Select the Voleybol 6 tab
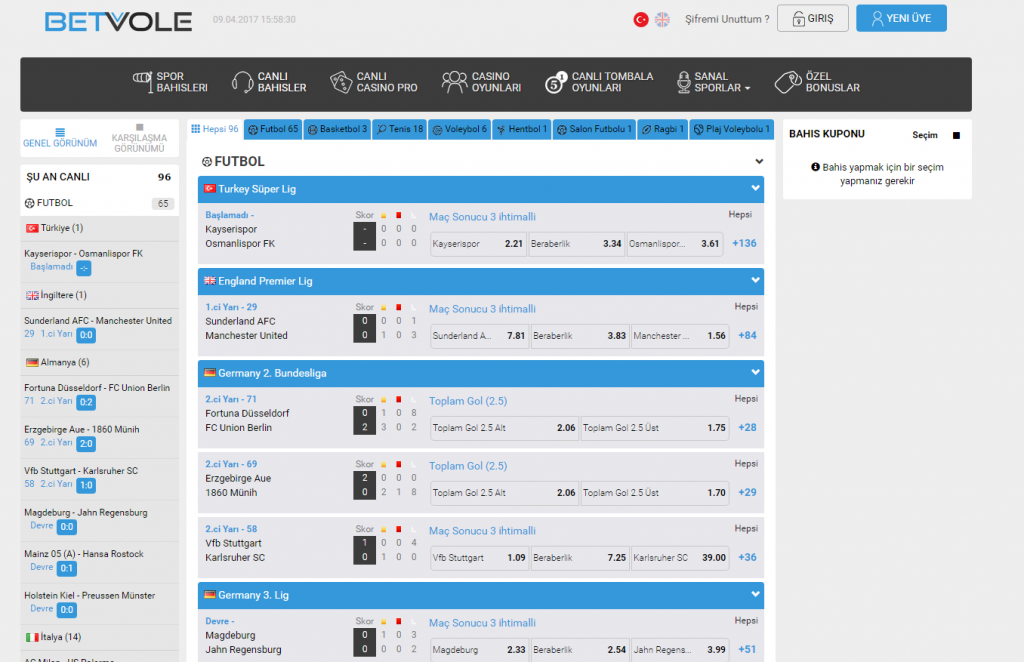The height and width of the screenshot is (662, 1024). click(x=460, y=129)
